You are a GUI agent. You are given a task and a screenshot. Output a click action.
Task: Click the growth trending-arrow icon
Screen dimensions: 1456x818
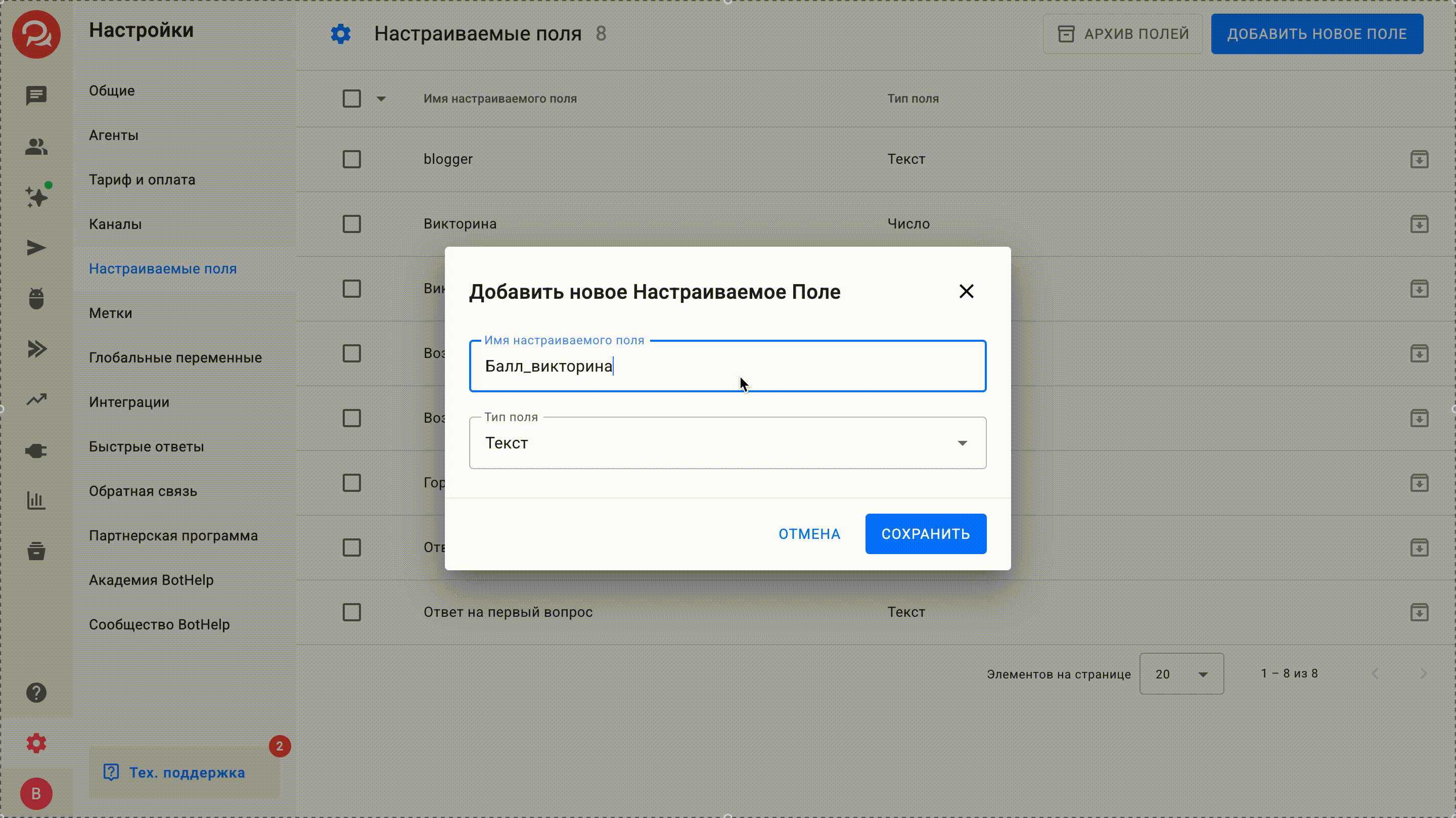[x=36, y=400]
